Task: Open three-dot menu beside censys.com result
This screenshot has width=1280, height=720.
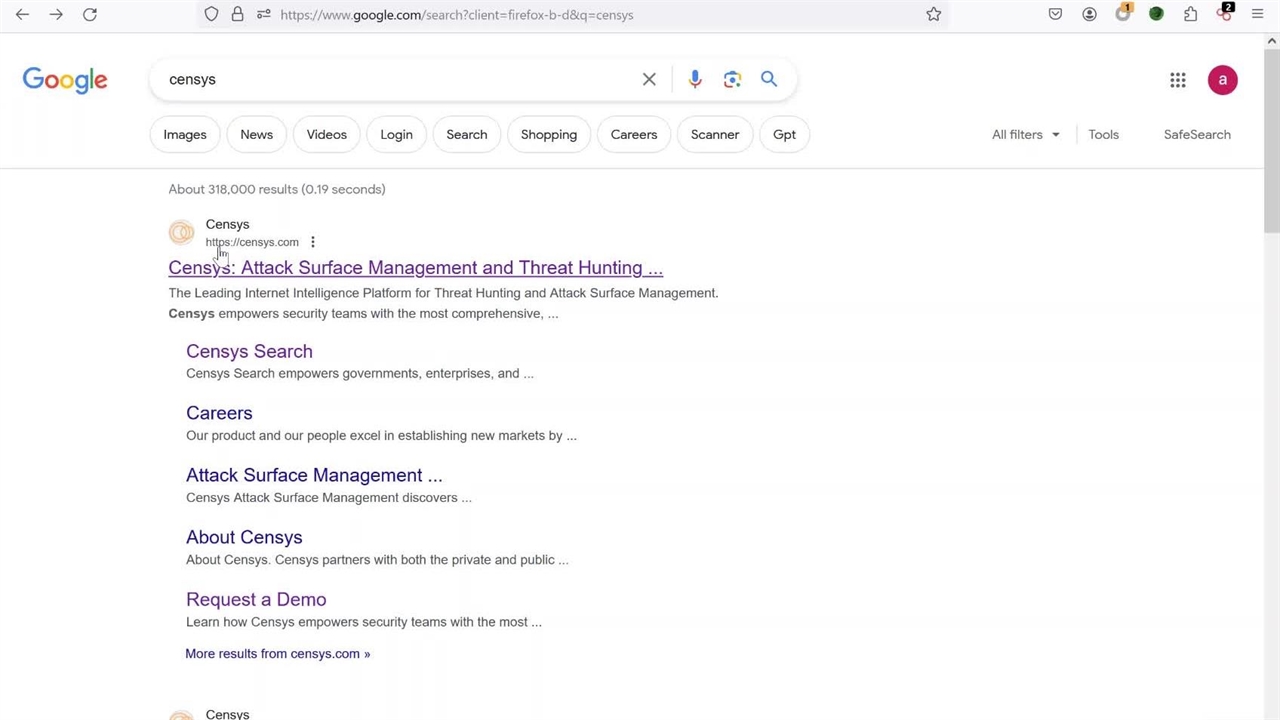Action: [x=313, y=242]
